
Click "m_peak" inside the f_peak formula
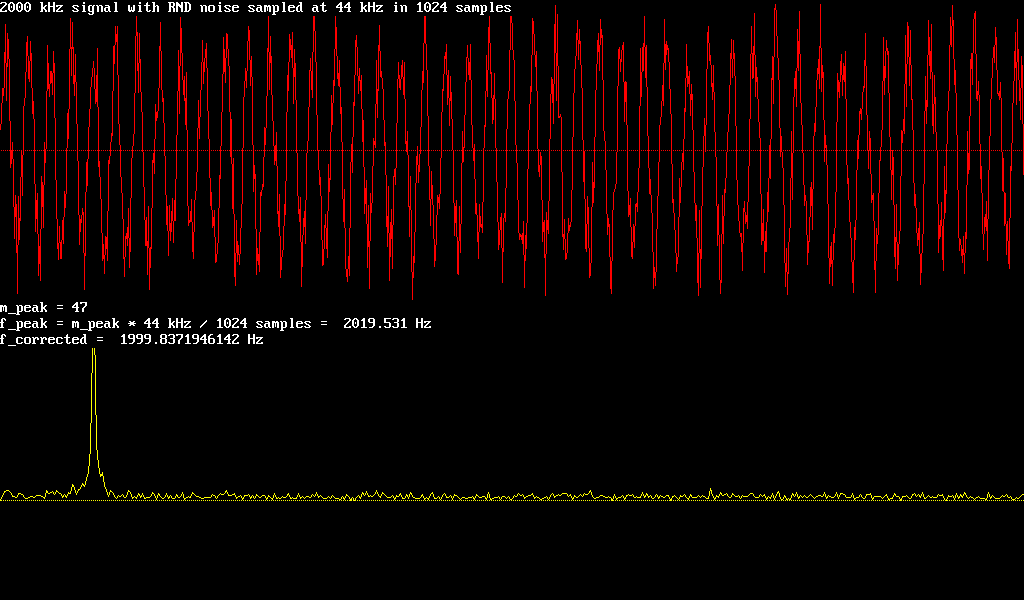click(x=96, y=324)
